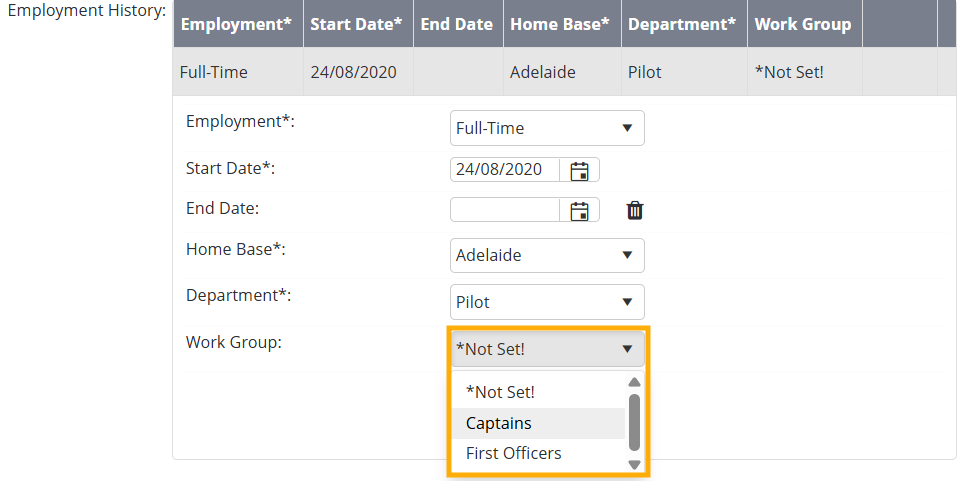Click the trash icon beside End Date
The width and height of the screenshot is (958, 481).
[x=635, y=210]
